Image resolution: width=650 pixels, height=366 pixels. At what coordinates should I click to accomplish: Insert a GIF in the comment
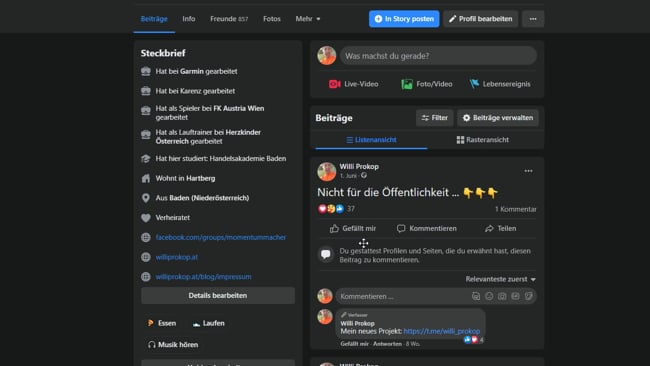pos(515,296)
